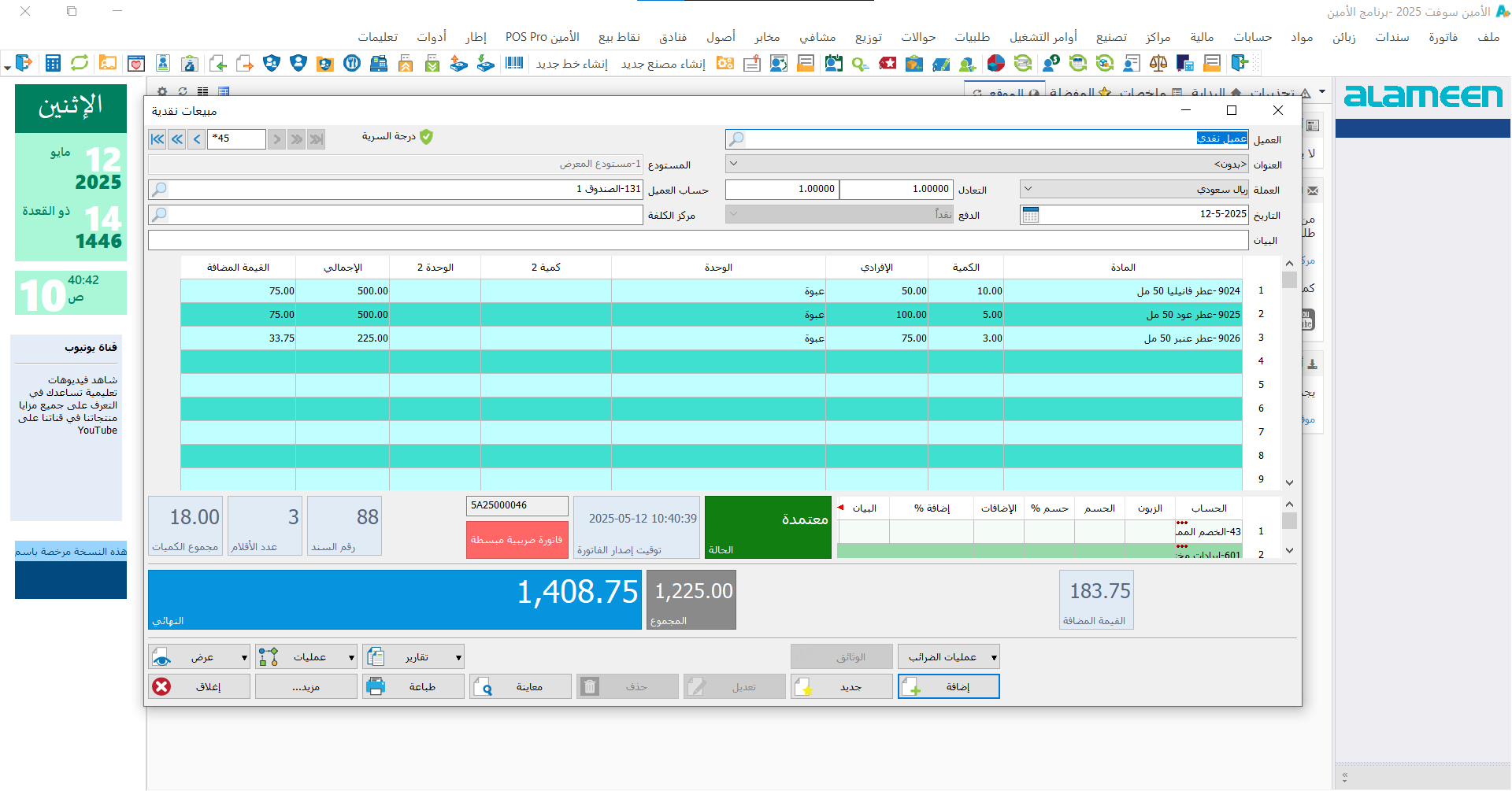
Task: Open the calendar picker in التاريخ field
Action: coord(1030,215)
